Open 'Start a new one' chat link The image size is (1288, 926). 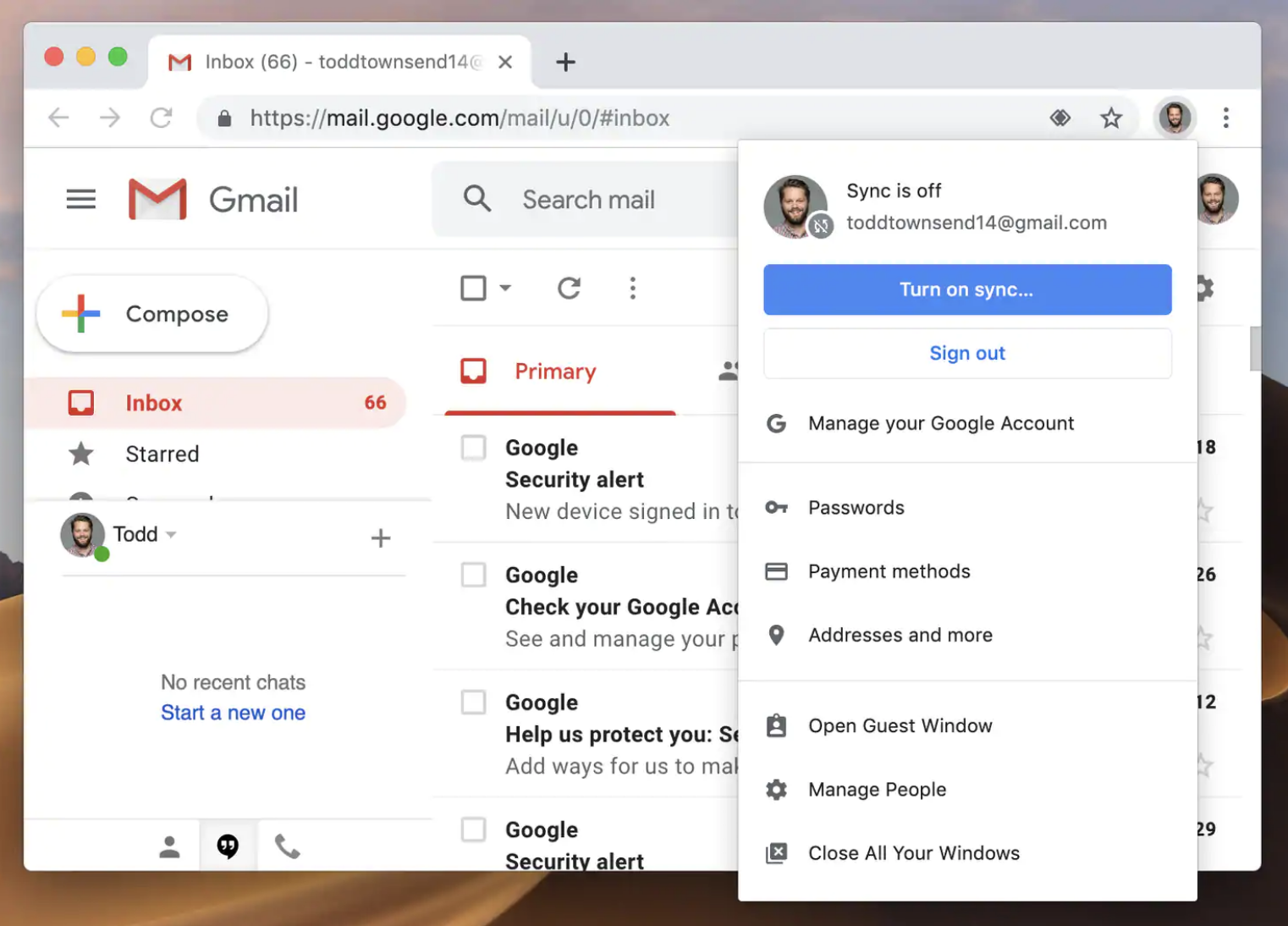(x=233, y=712)
